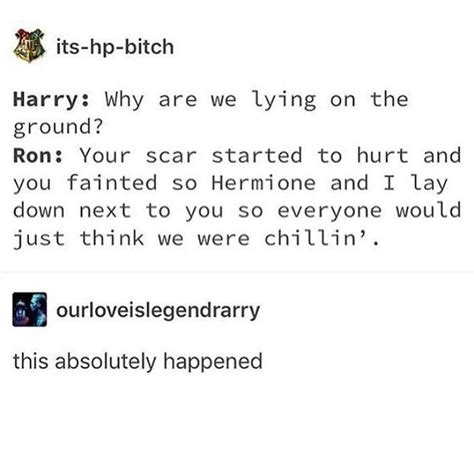Click the word "everyone" in the post
This screenshot has width=474, height=449.
[x=330, y=211]
